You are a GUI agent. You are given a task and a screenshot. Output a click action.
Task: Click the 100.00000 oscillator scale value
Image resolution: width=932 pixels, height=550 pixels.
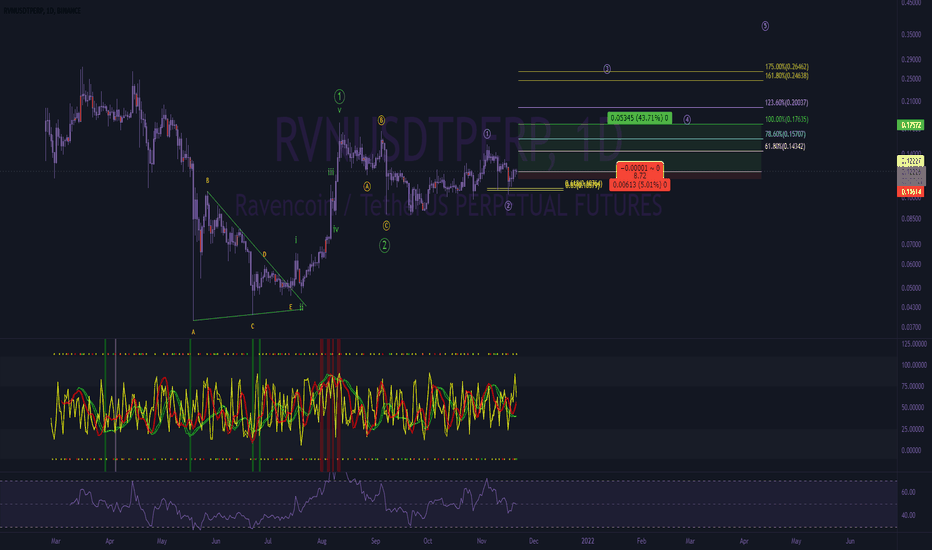click(x=914, y=365)
